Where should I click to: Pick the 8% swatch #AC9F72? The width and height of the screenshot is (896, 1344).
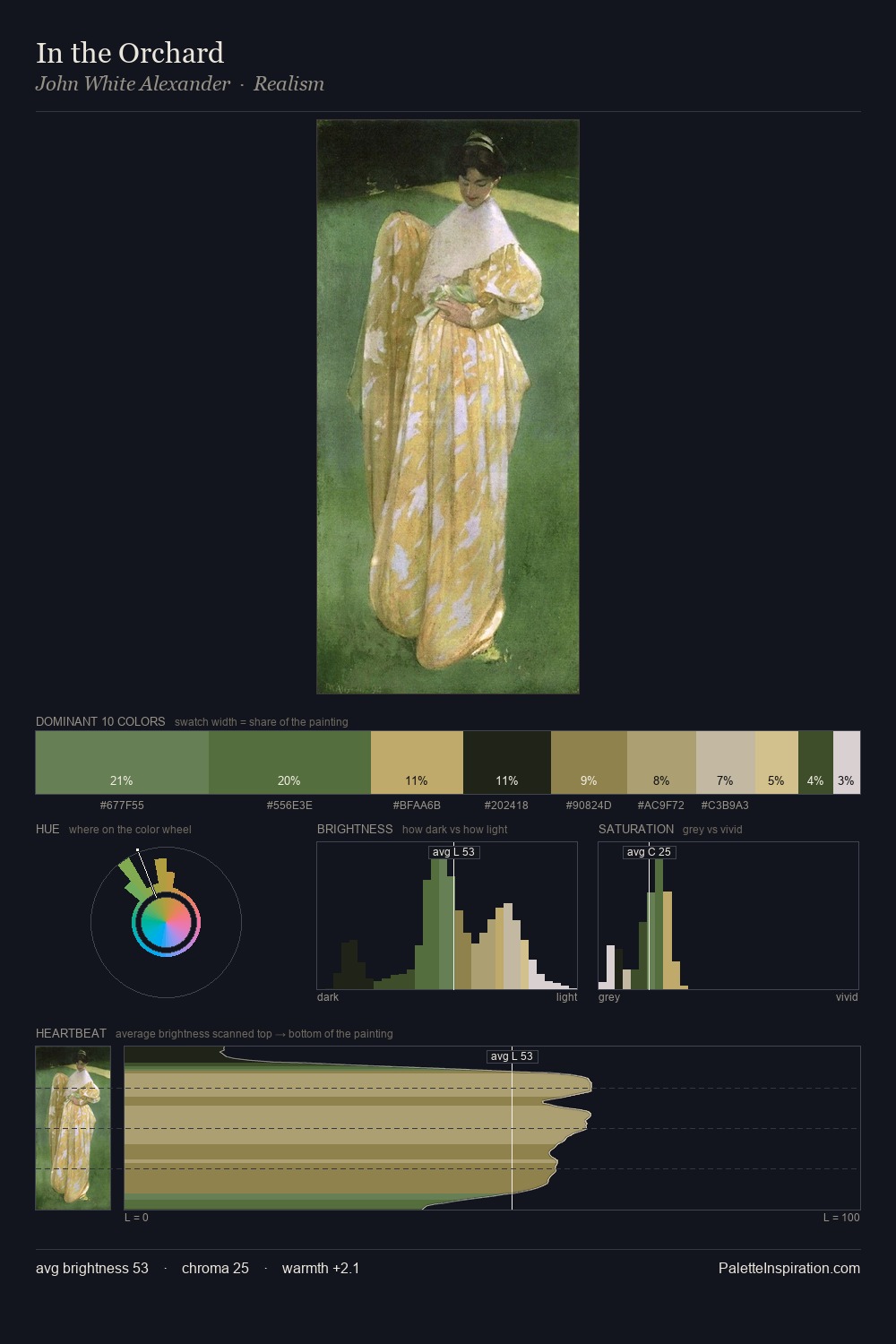tap(661, 762)
